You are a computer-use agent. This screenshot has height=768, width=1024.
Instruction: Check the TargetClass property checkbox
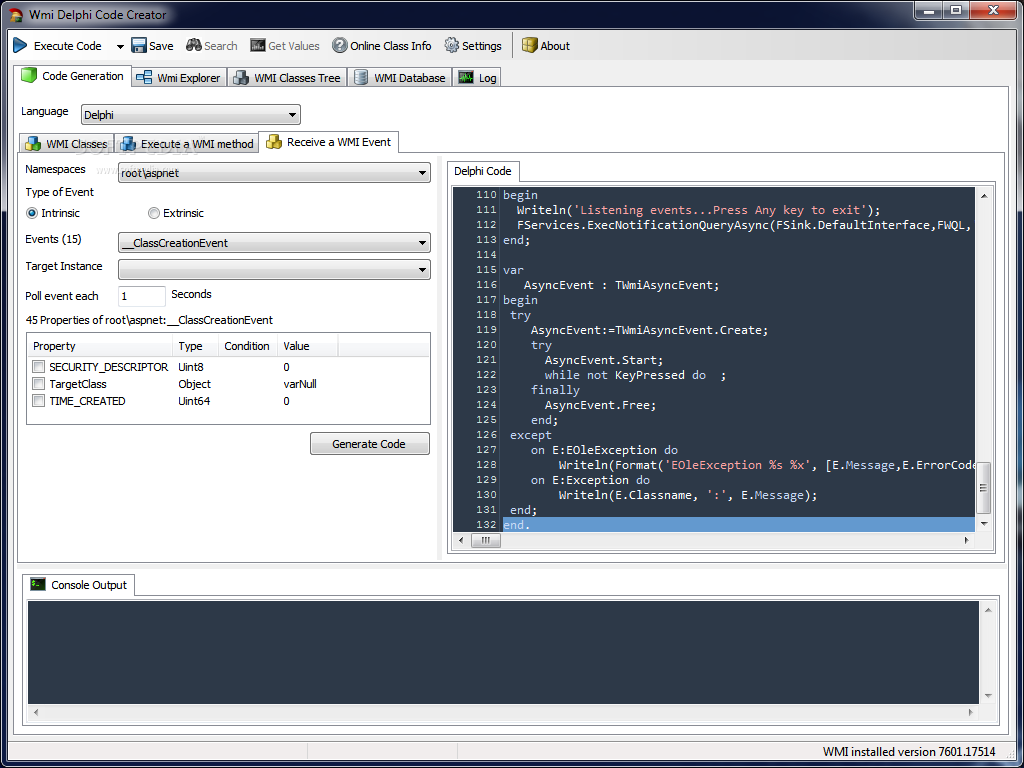click(39, 384)
